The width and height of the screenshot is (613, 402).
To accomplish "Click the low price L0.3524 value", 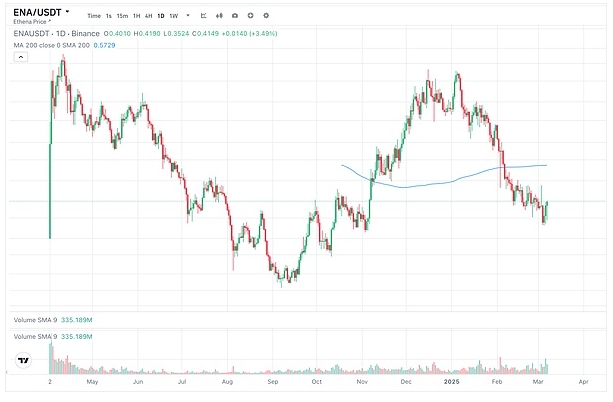I will click(x=176, y=34).
